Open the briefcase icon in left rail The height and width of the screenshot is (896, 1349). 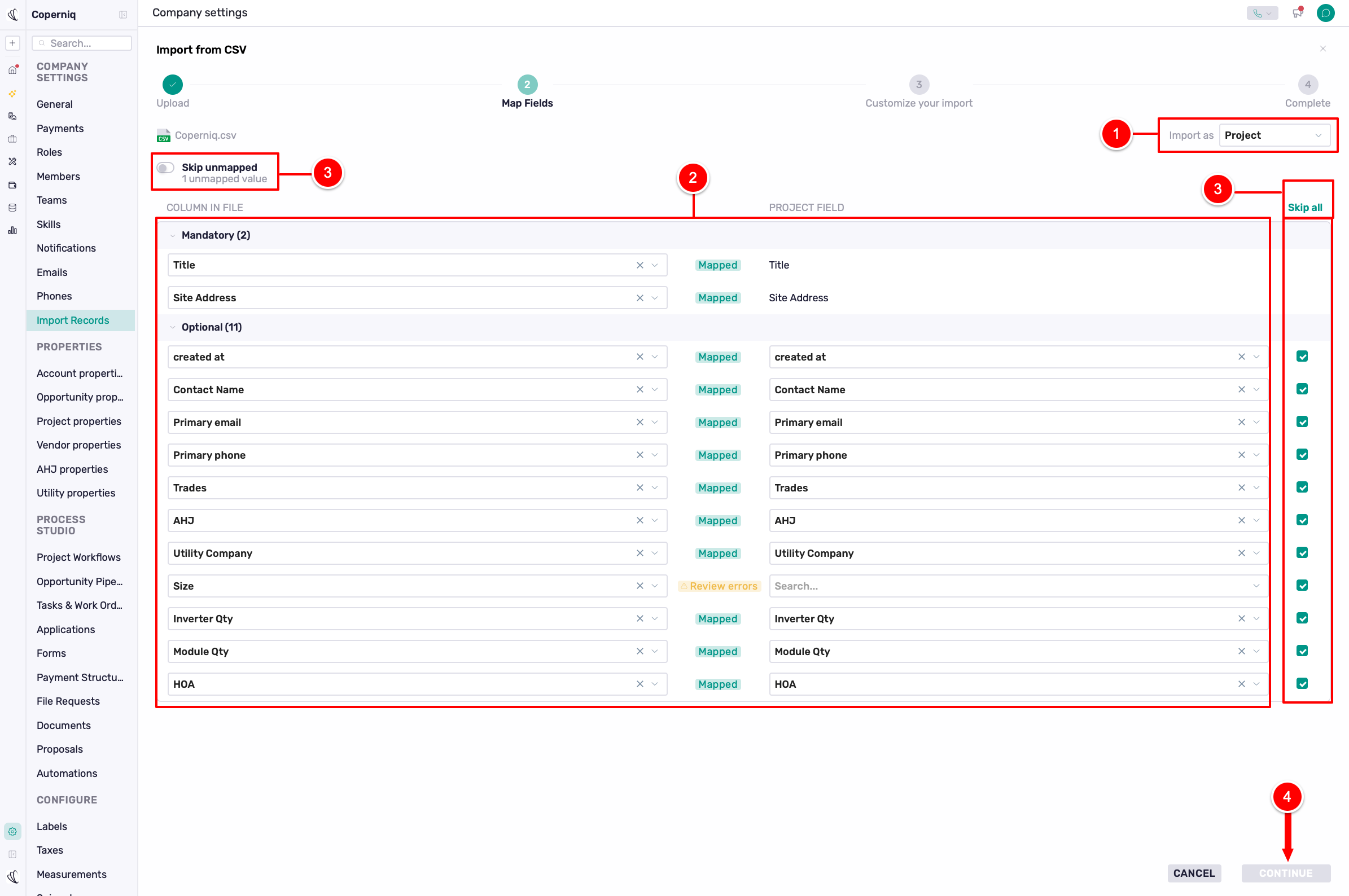(x=12, y=139)
